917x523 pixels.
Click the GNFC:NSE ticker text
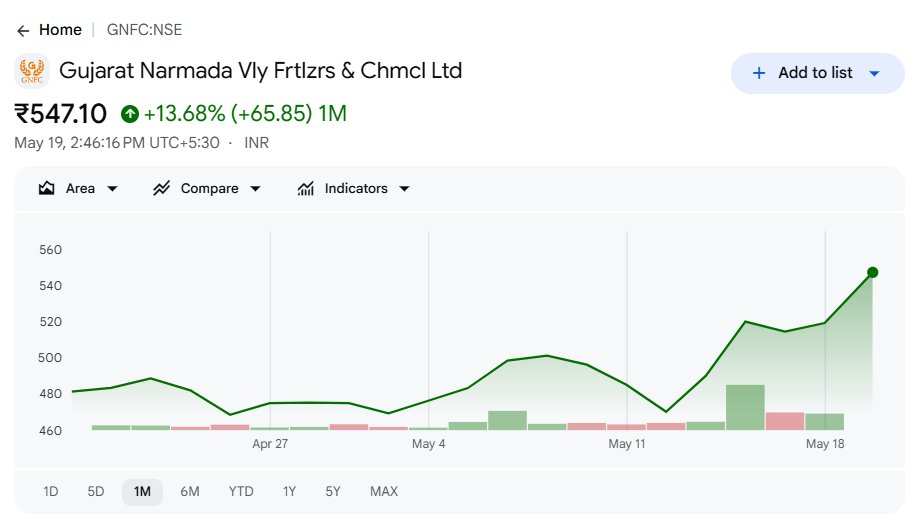(x=144, y=30)
